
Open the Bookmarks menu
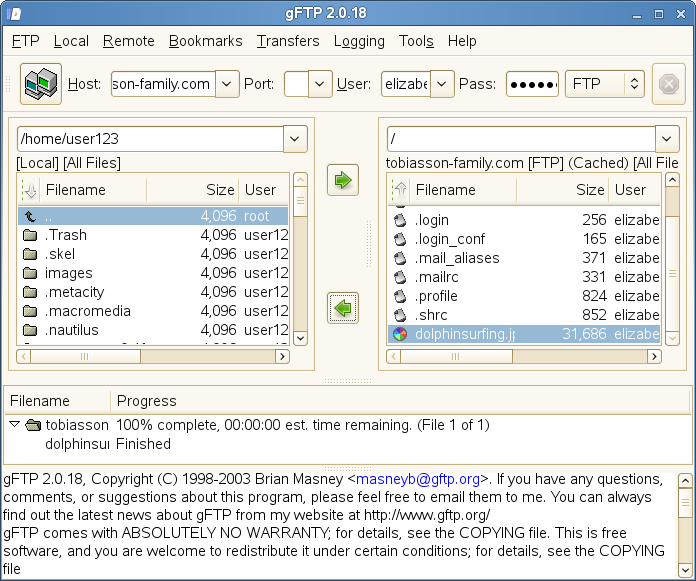coord(206,41)
